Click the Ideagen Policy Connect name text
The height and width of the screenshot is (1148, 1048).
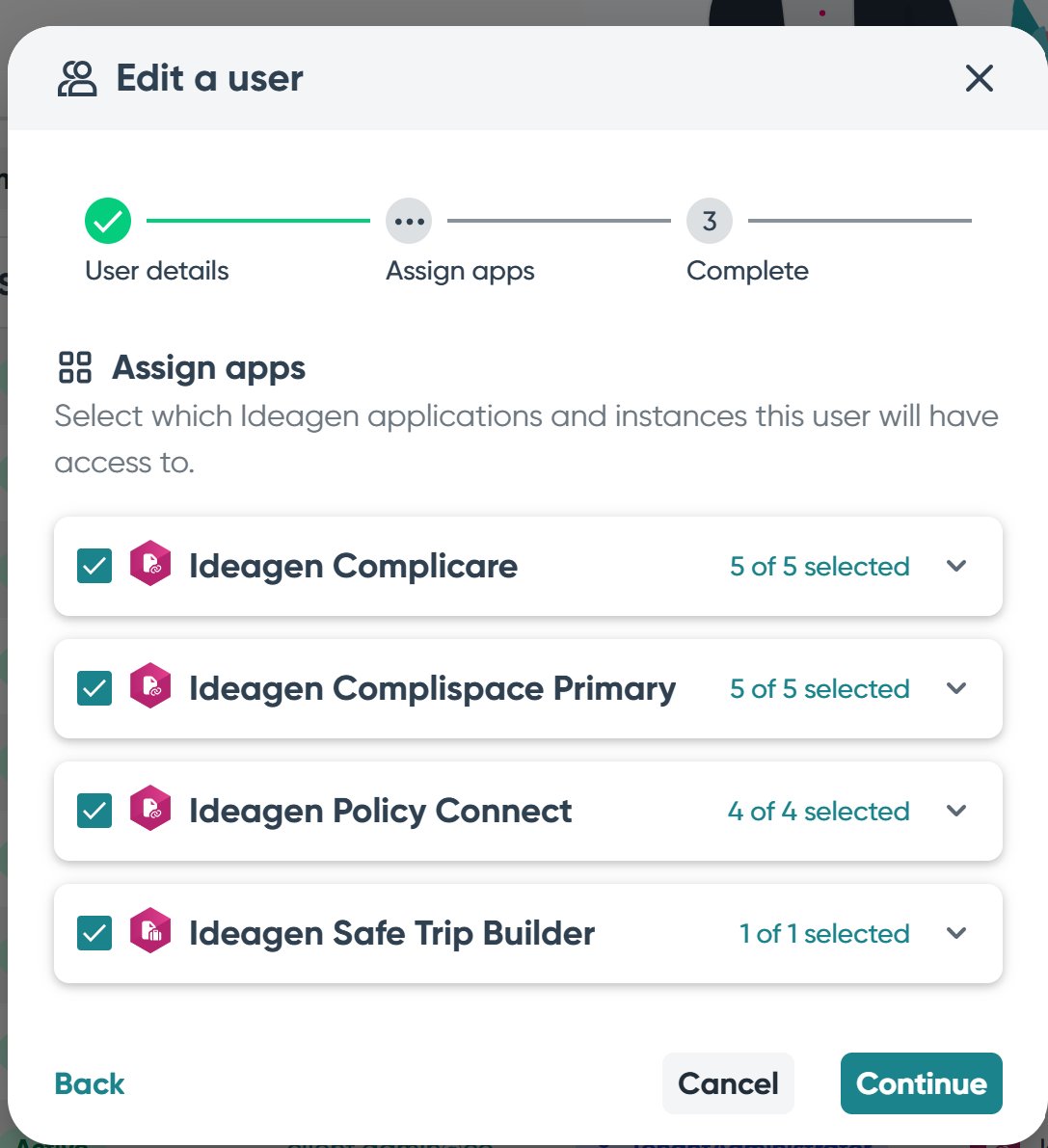[380, 812]
